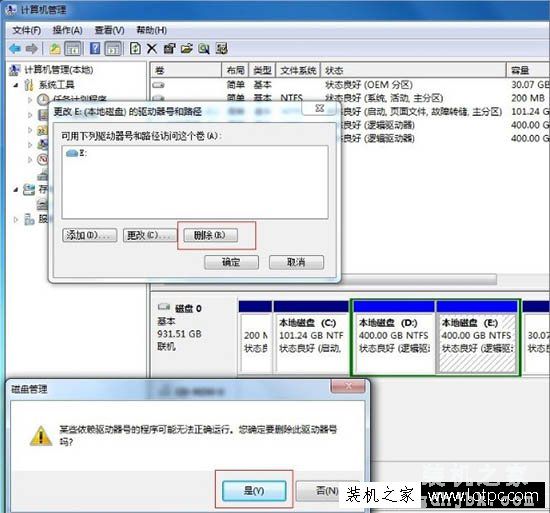
Task: Close the 磁盘管理 warning dialog
Action: [348, 386]
